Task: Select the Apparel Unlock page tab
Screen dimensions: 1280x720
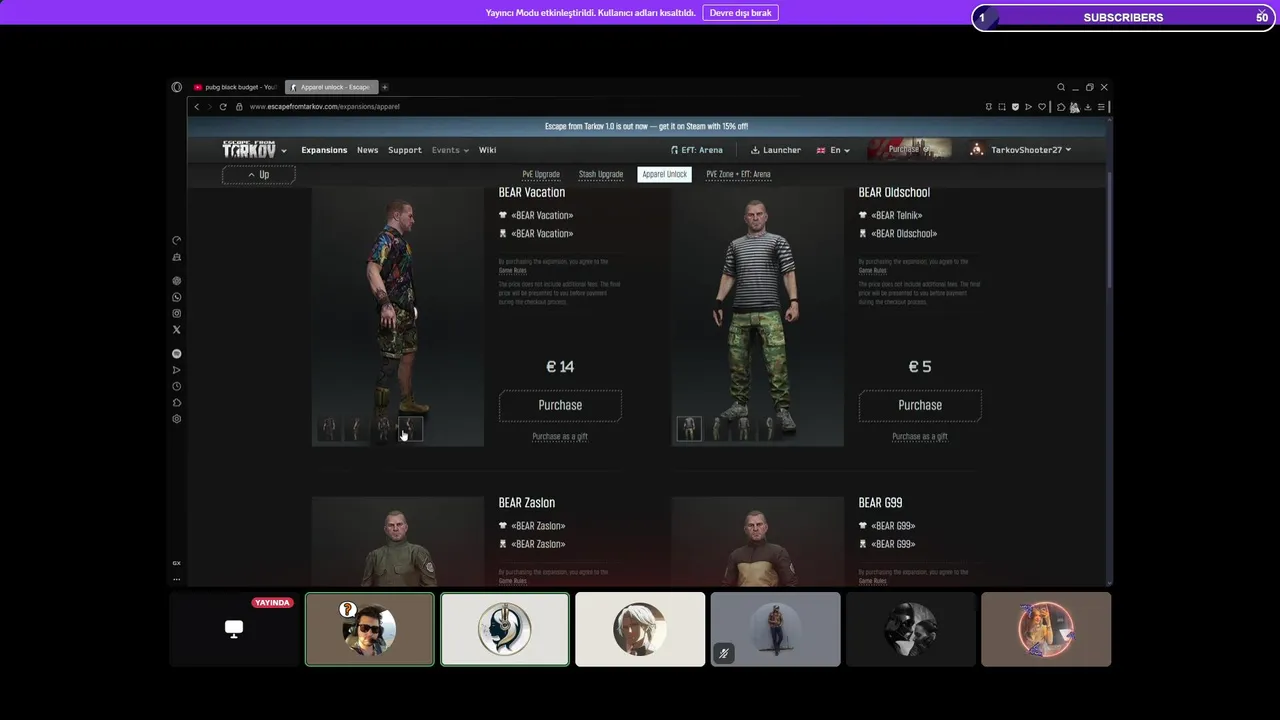Action: point(664,174)
